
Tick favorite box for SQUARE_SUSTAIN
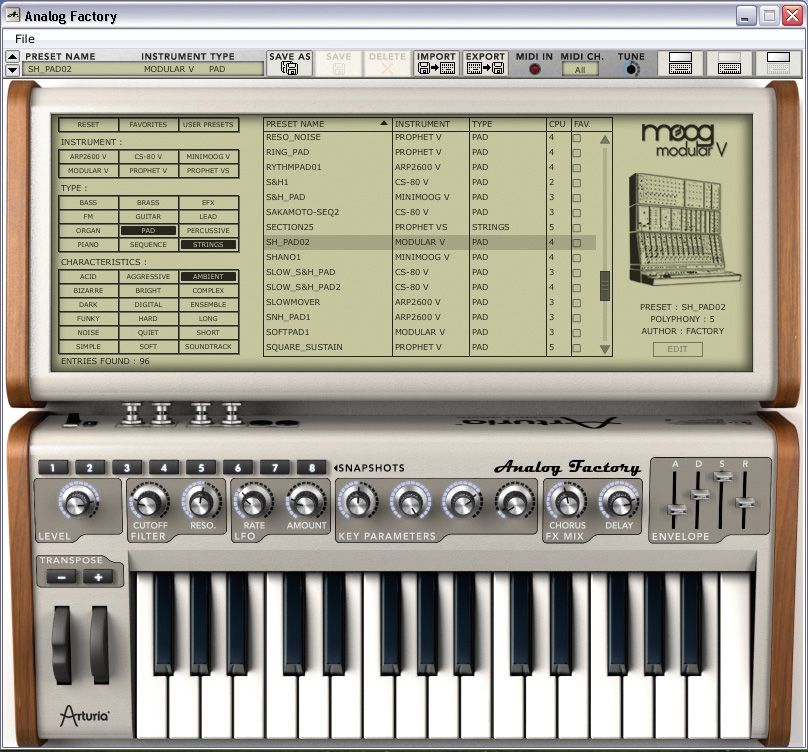(x=577, y=348)
